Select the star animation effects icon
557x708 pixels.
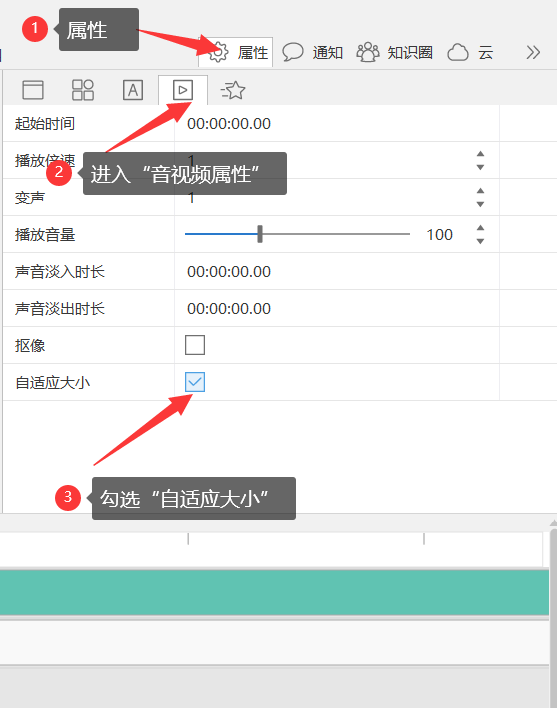233,90
